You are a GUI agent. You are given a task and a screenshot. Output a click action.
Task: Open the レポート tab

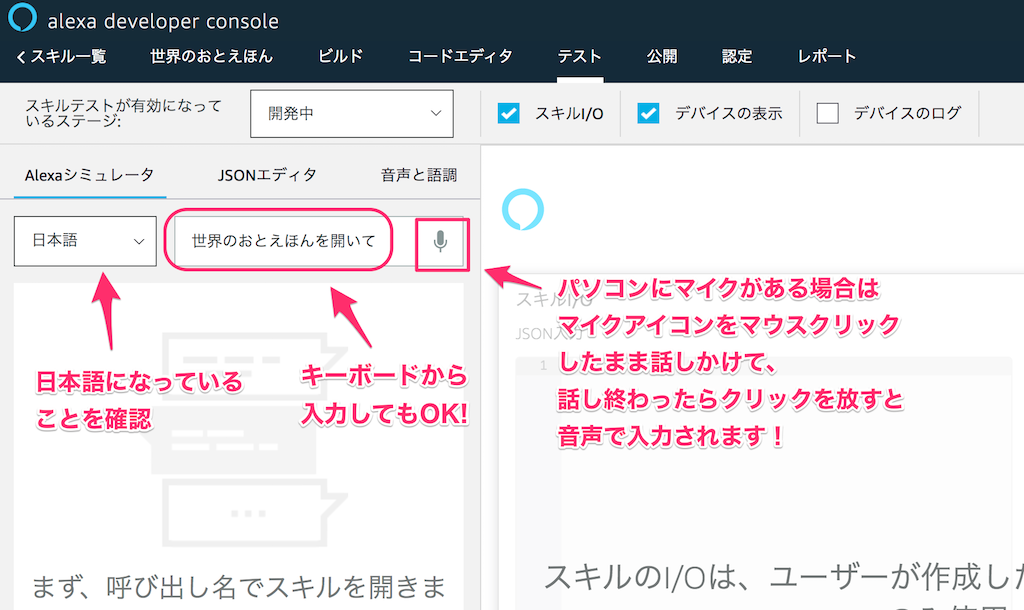[x=827, y=57]
